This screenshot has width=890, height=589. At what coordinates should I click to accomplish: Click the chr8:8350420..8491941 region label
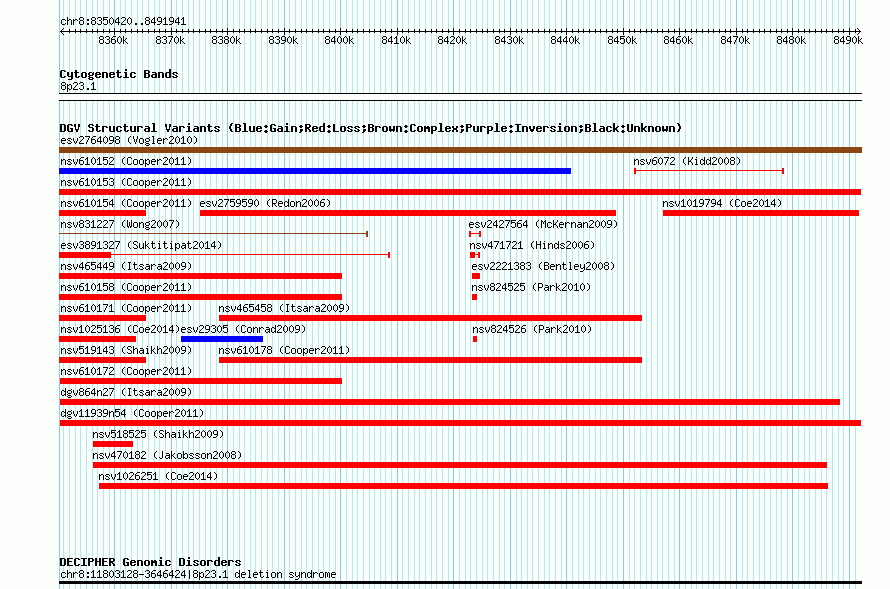123,21
